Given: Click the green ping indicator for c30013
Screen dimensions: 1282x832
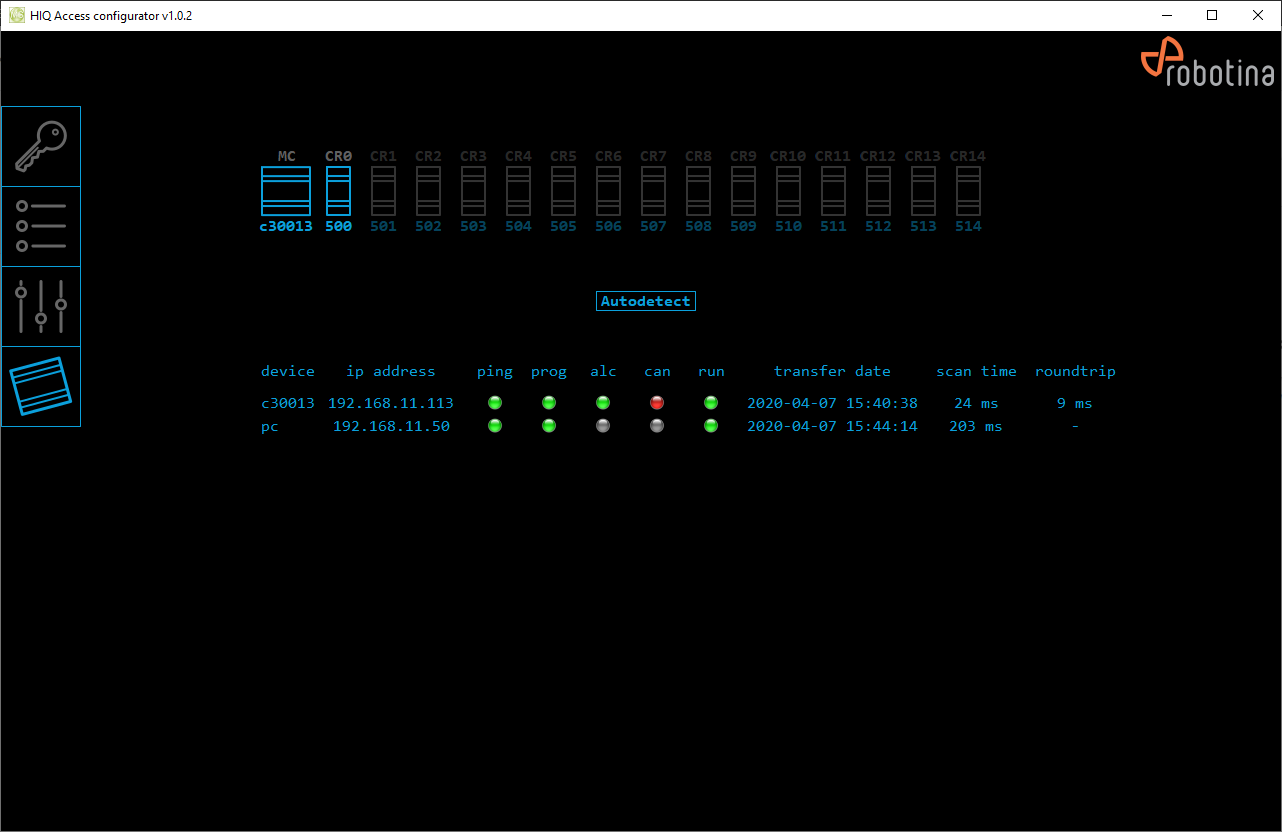Looking at the screenshot, I should tap(495, 403).
